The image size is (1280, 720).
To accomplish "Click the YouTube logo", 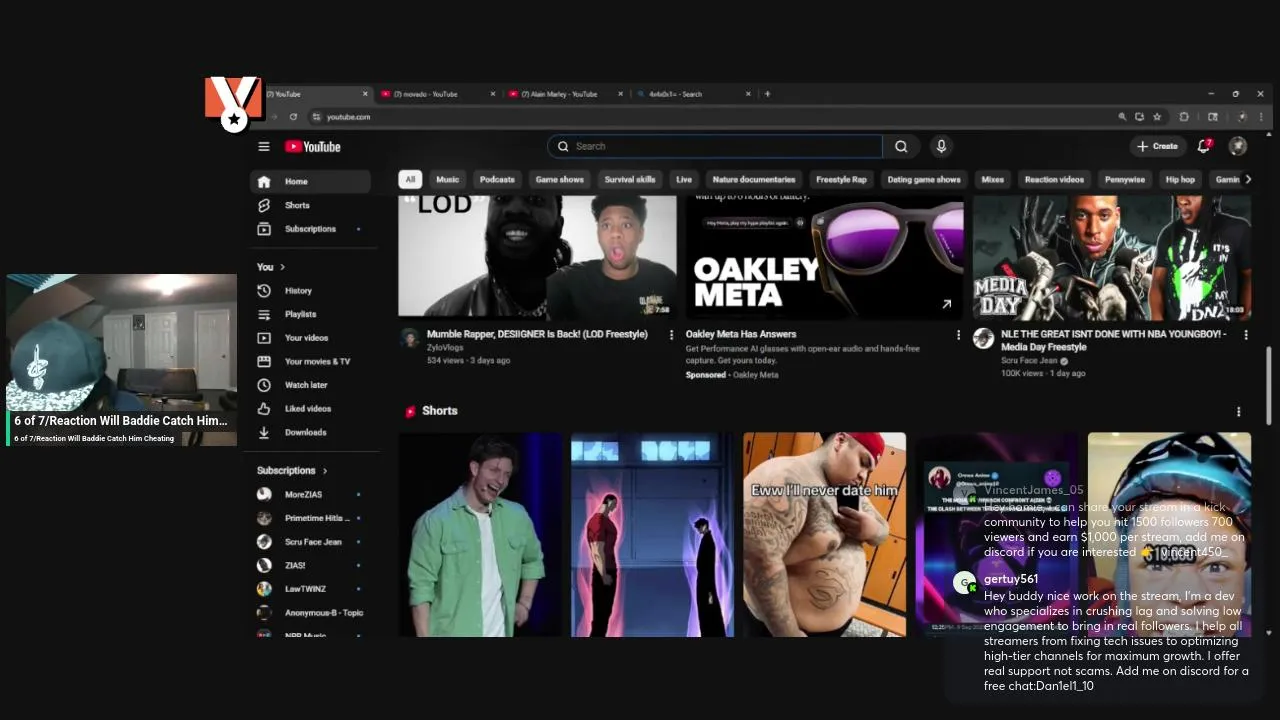I will click(x=312, y=146).
